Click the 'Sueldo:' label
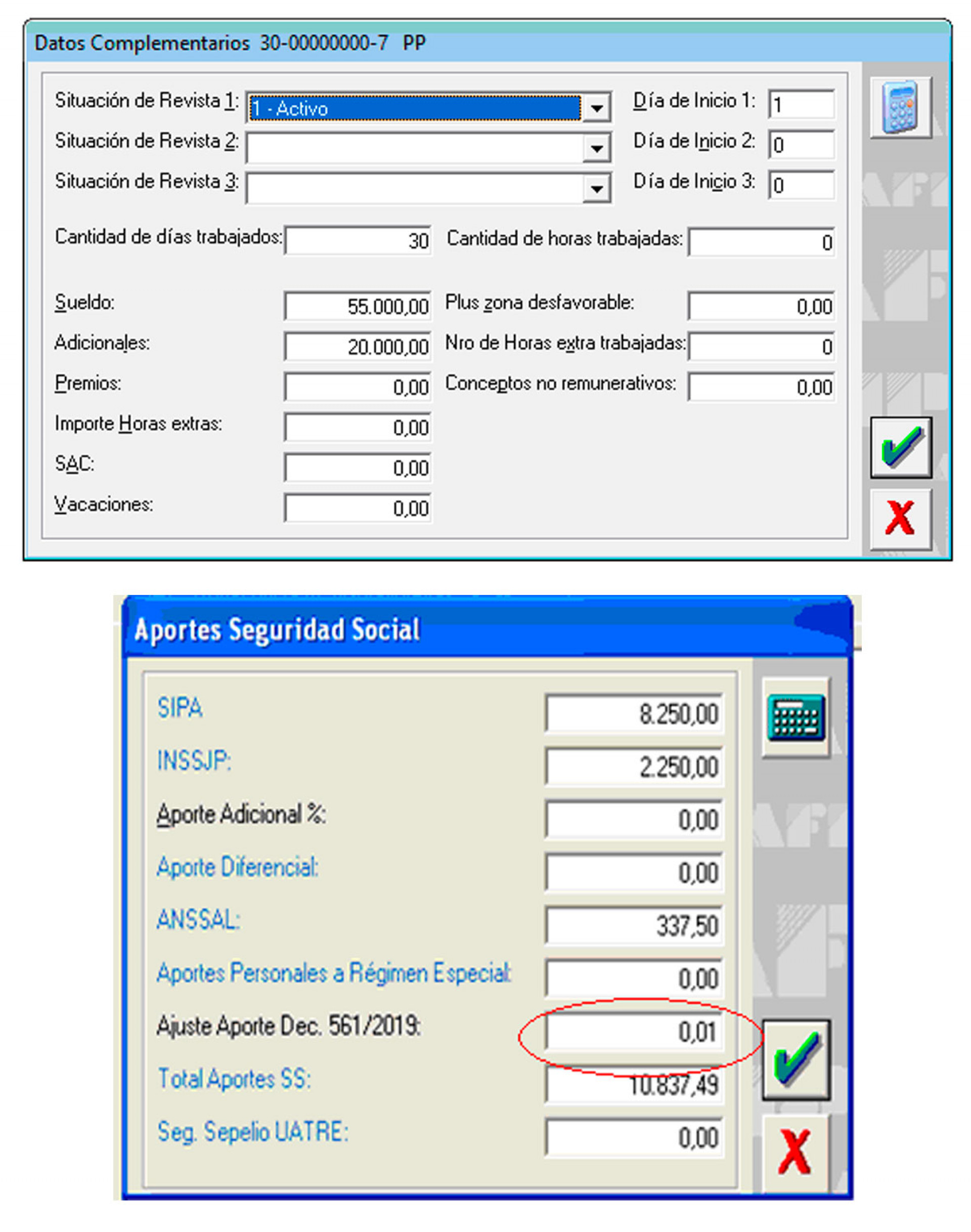This screenshot has width=971, height=1232. click(84, 302)
